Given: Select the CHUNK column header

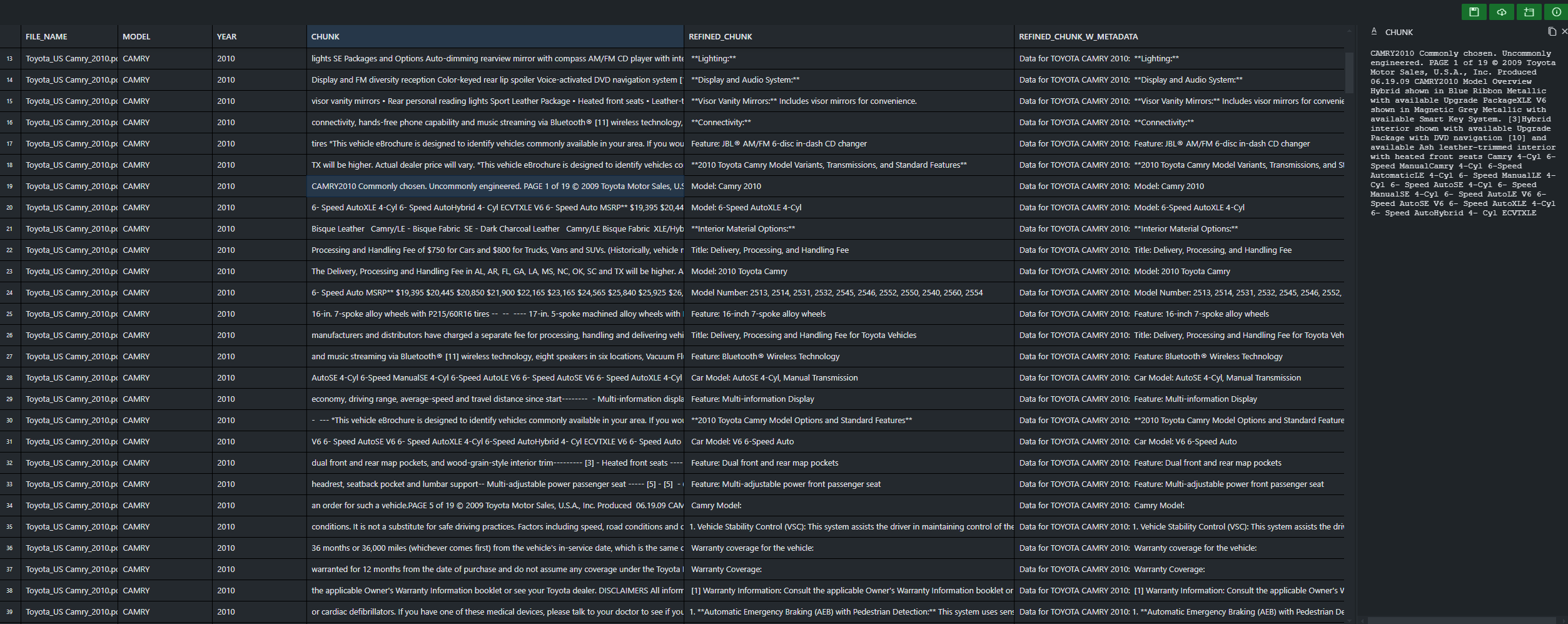Looking at the screenshot, I should tap(495, 36).
